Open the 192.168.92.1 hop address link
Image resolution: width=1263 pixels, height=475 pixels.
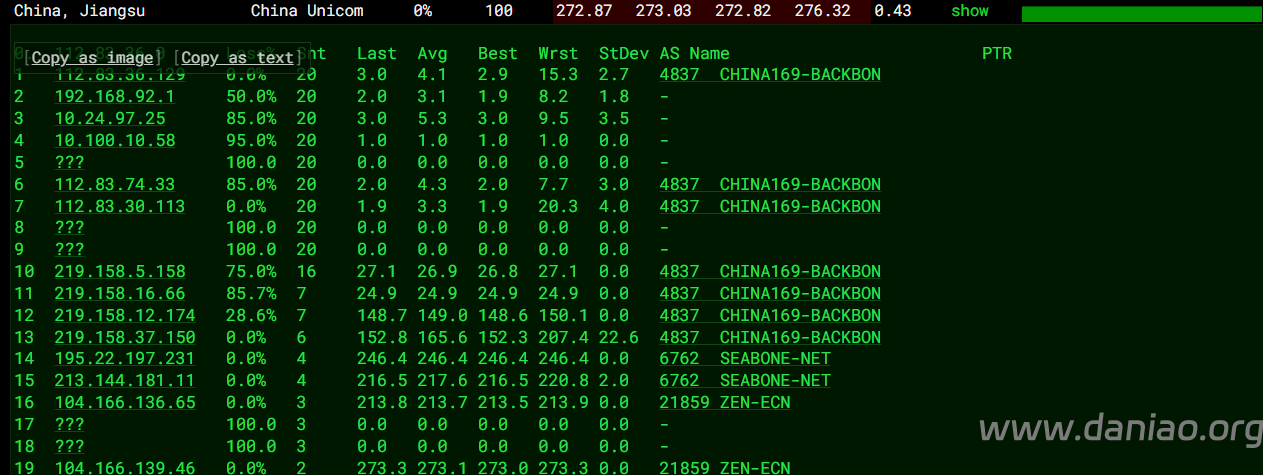pyautogui.click(x=114, y=97)
